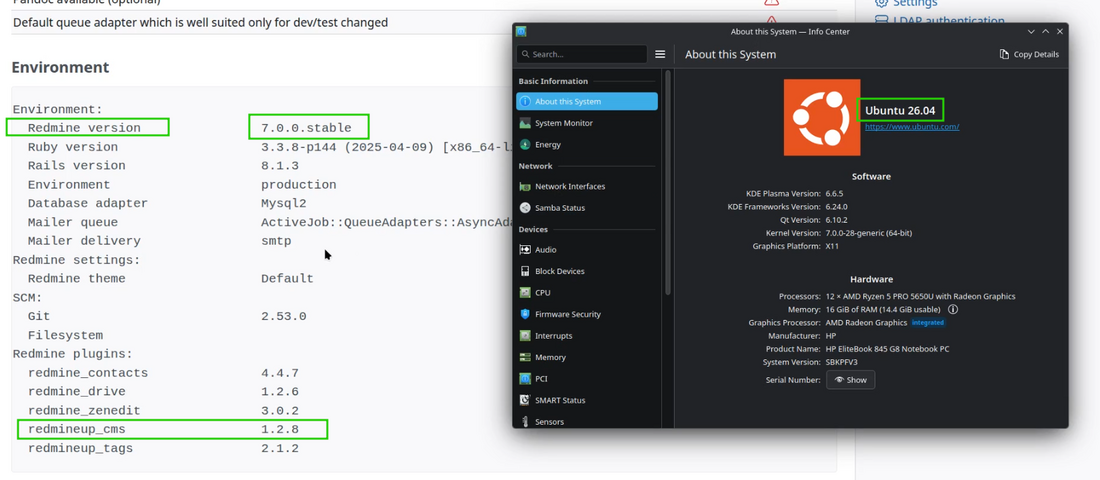
Task: Click the '7.0.0.stable' version value
Action: 307,128
